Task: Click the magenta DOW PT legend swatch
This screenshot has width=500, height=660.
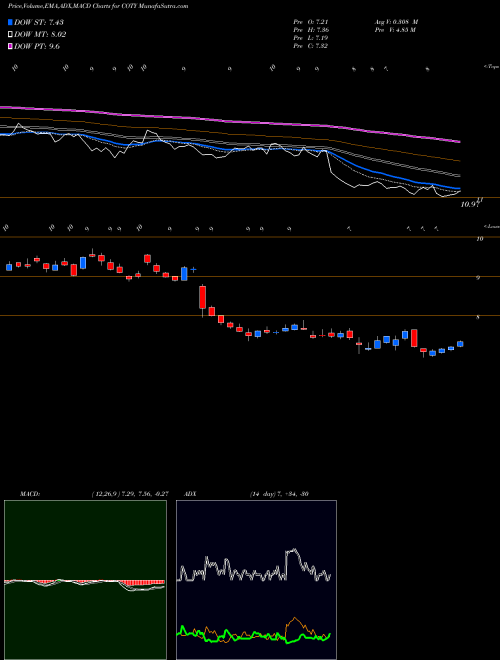Action: pos(10,46)
